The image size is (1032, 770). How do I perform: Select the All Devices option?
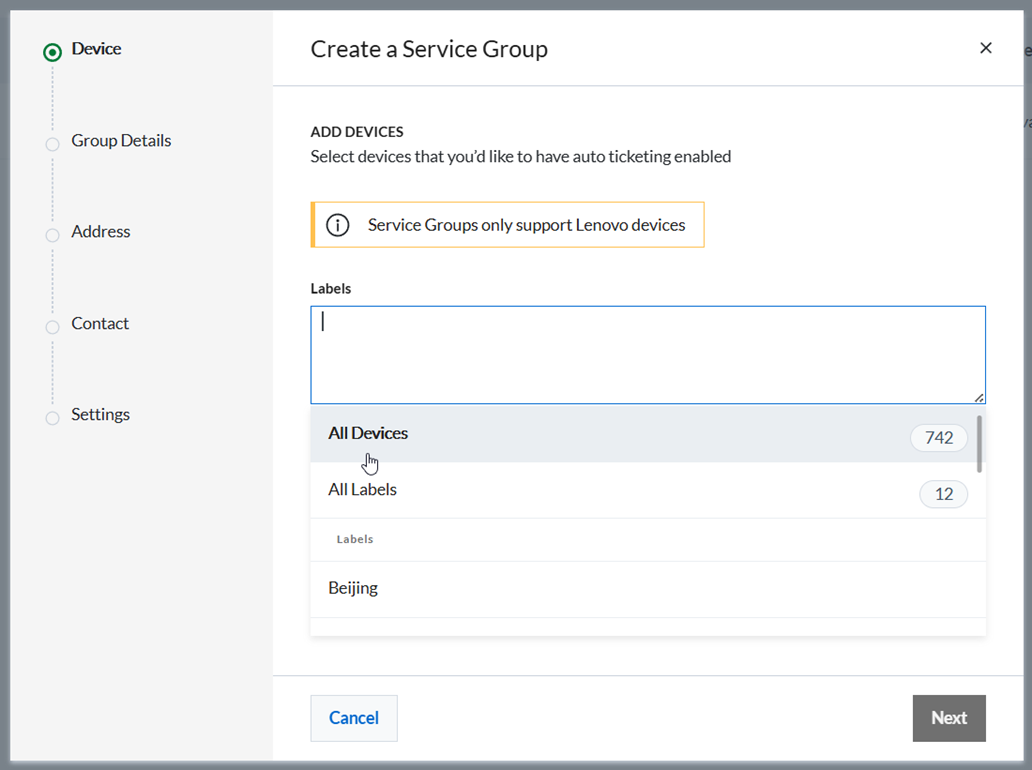368,434
